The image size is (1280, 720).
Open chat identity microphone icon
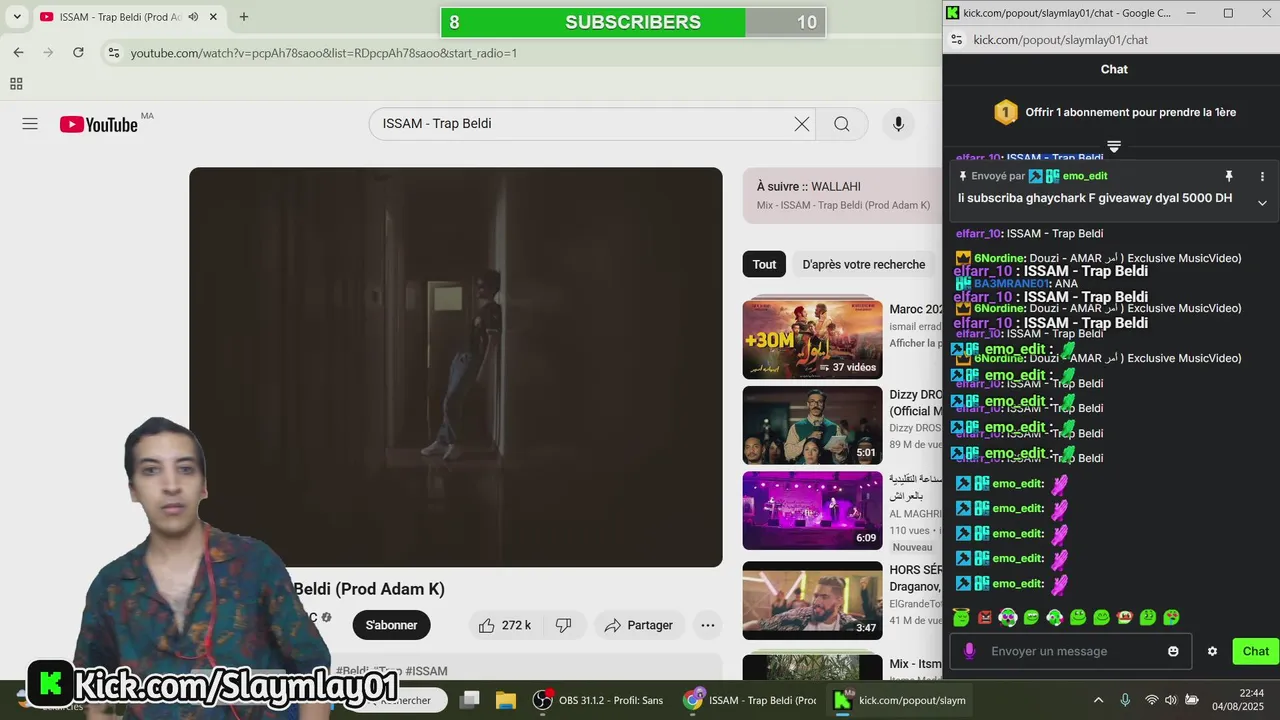[968, 651]
